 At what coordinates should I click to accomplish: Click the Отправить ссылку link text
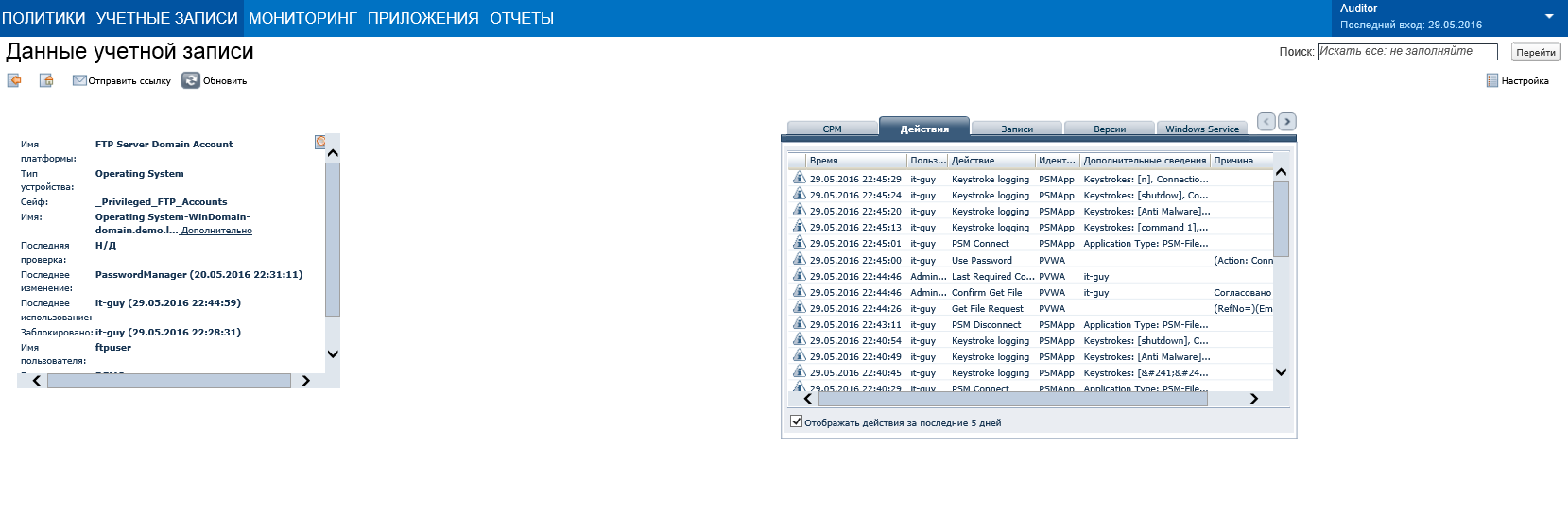[129, 81]
